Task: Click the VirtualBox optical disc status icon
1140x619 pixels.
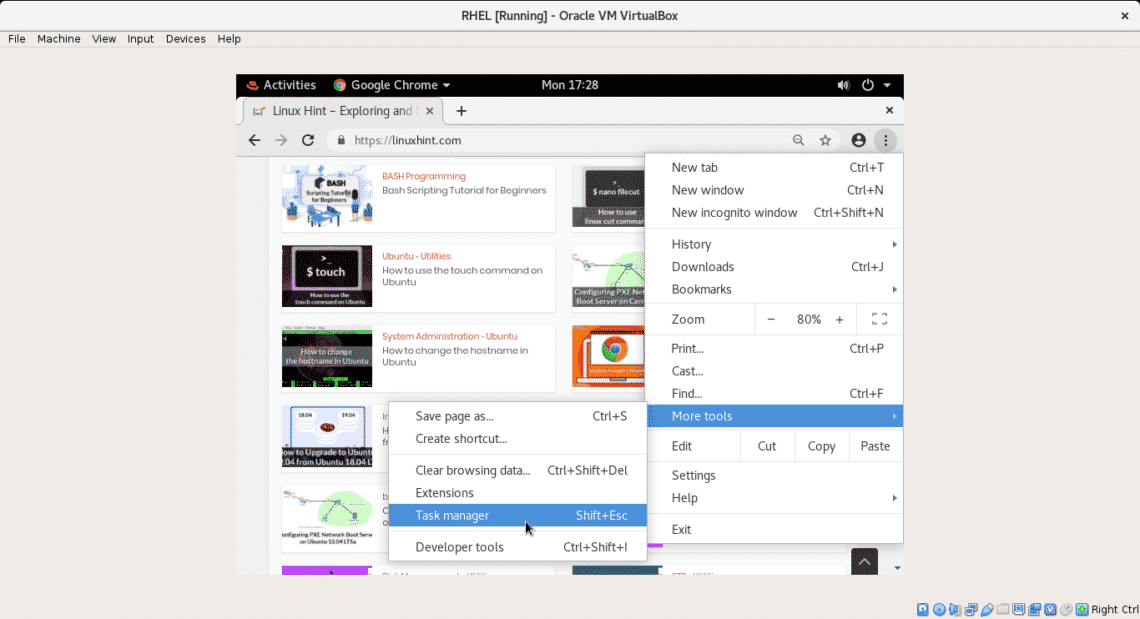Action: (x=939, y=610)
